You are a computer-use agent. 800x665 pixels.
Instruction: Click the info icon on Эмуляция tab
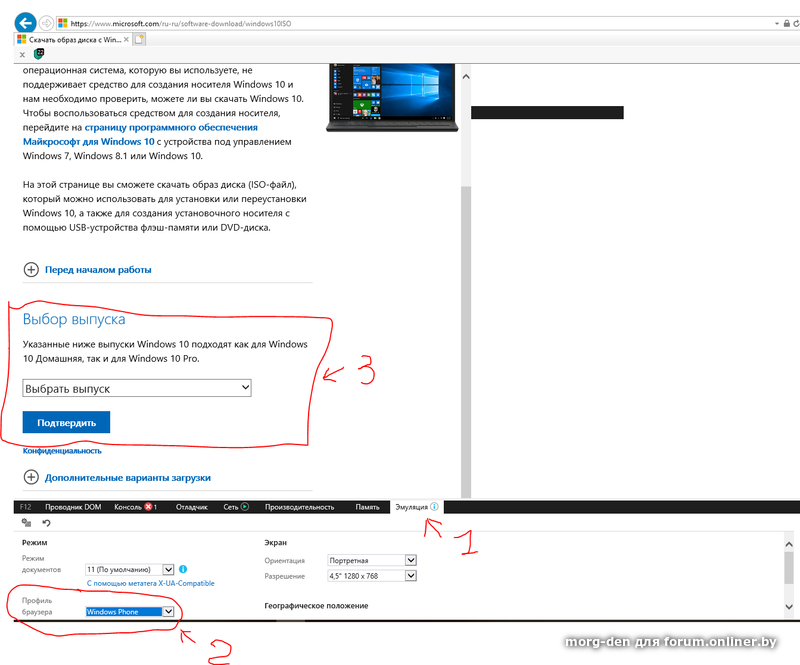434,507
